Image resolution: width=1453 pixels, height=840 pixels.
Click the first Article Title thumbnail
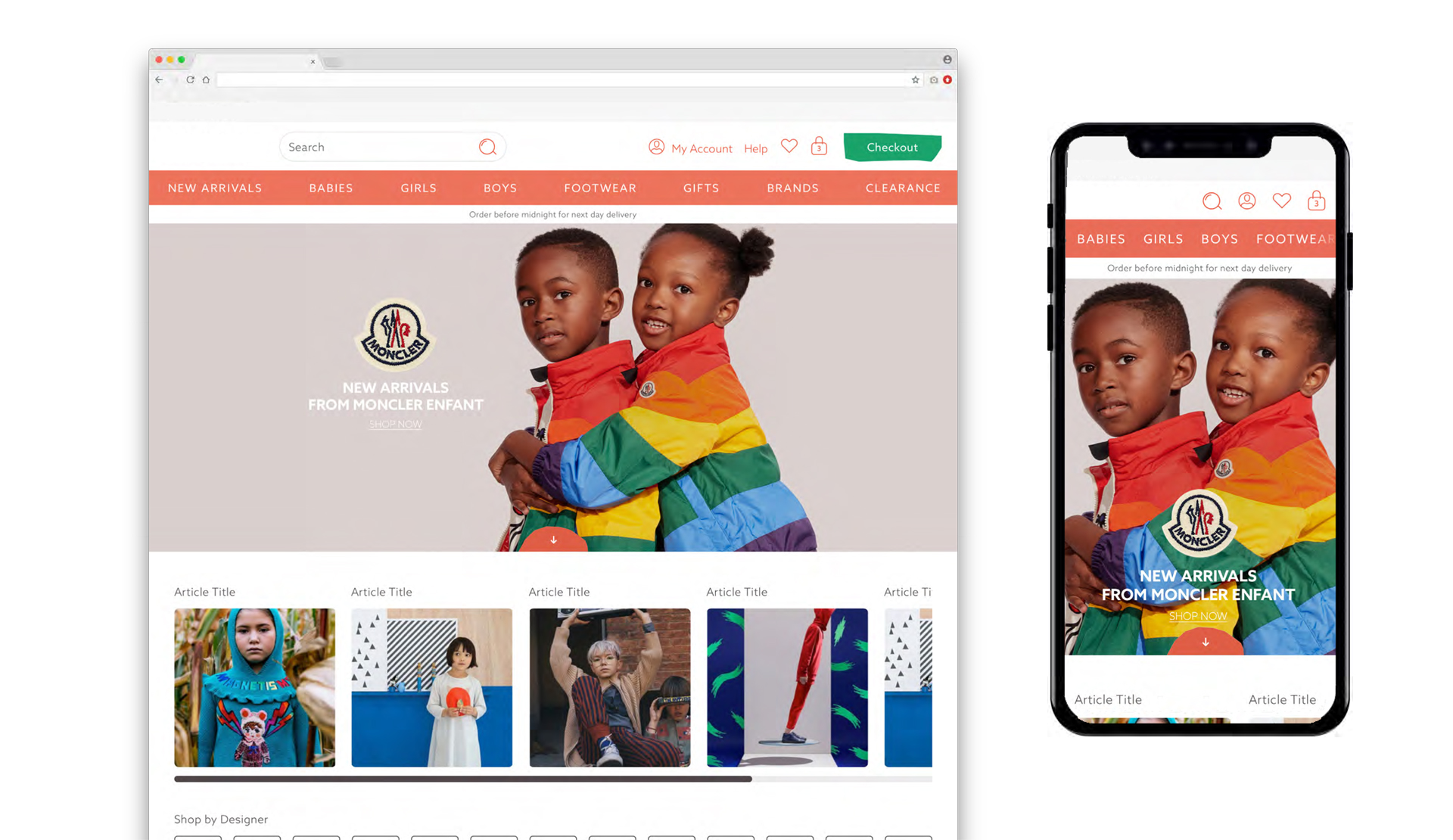pos(254,685)
